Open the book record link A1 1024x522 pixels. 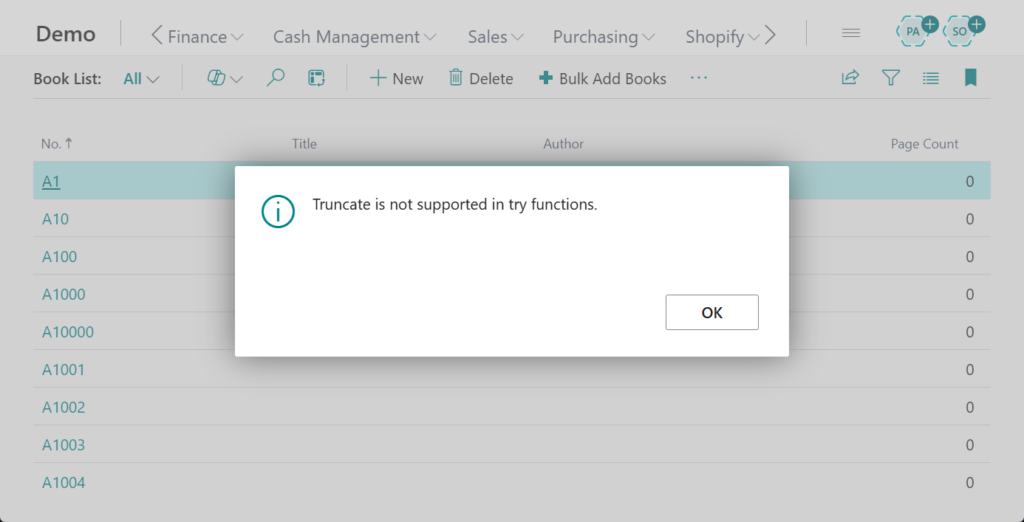[51, 182]
